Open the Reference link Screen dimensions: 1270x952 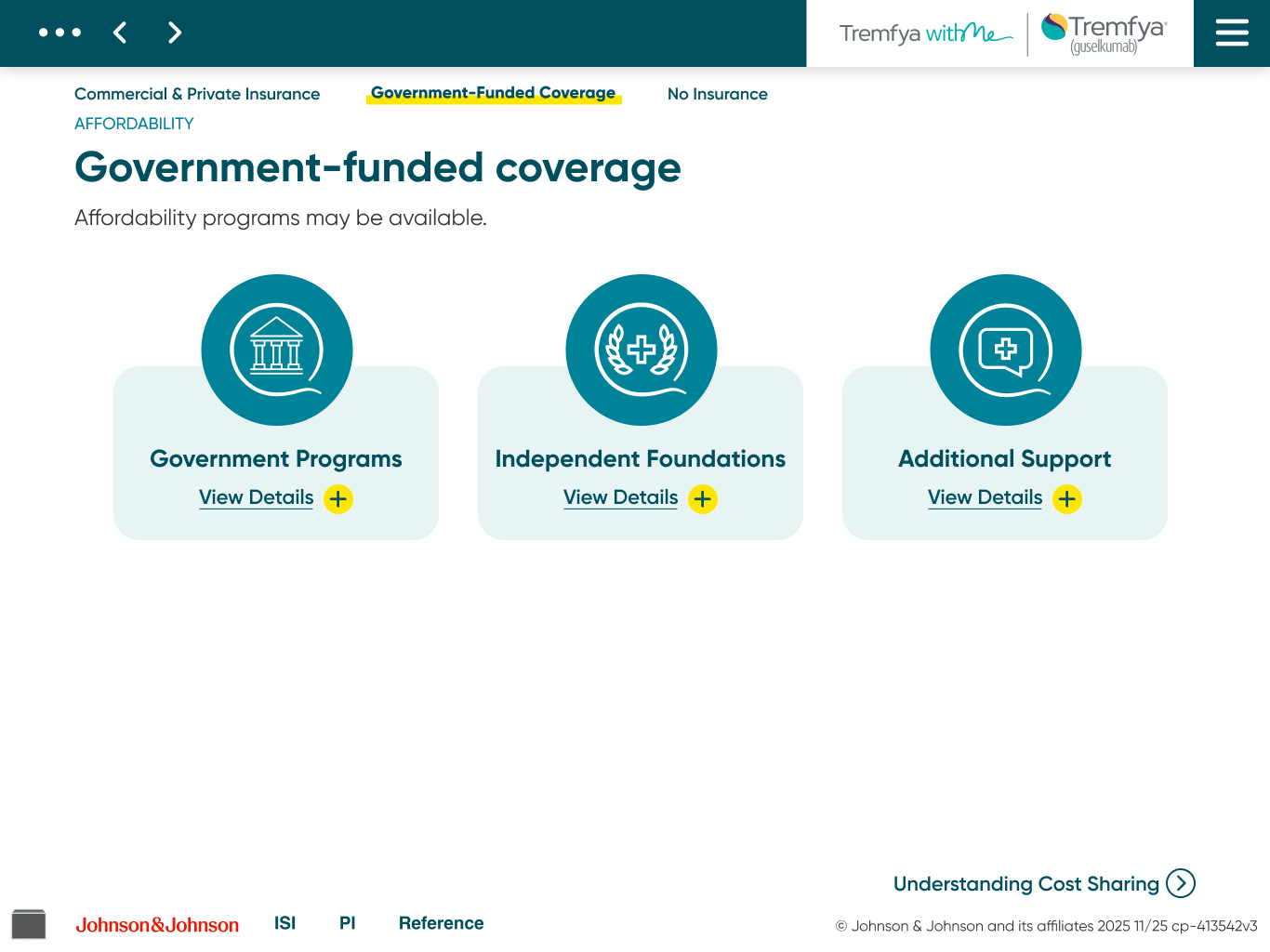tap(441, 922)
